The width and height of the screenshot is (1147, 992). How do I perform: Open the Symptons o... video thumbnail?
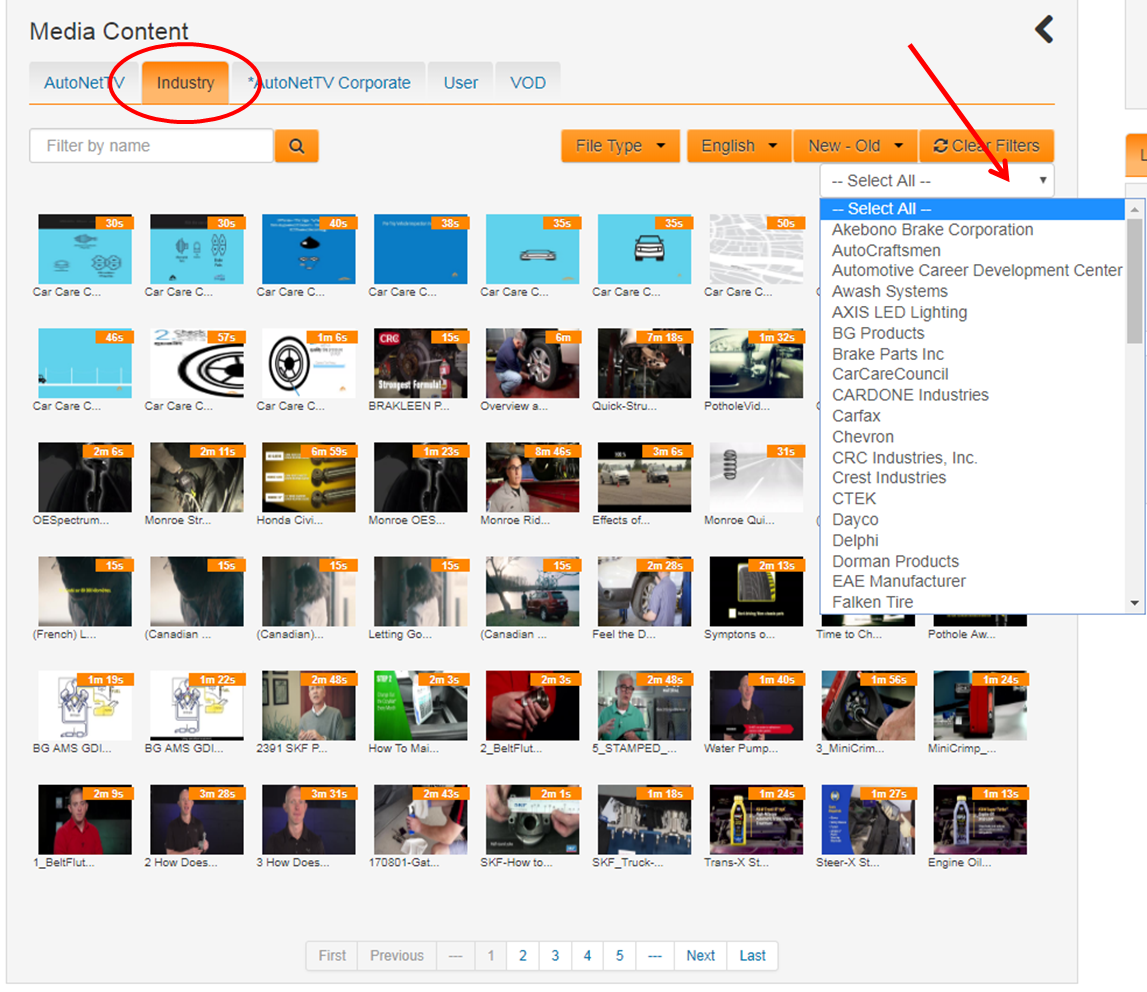click(x=756, y=592)
